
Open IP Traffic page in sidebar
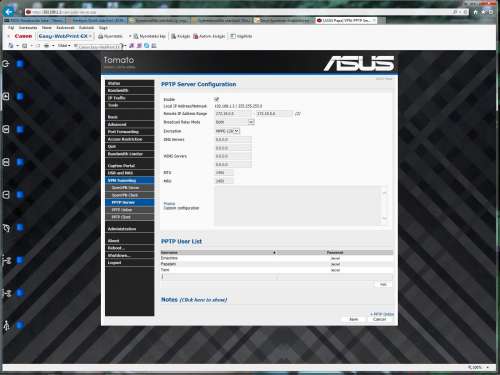130,98
